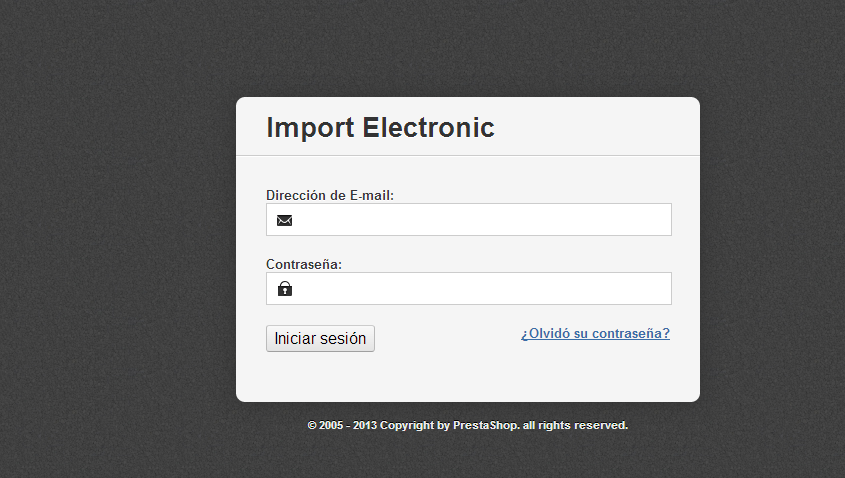Click the all rights reserved footer text
The height and width of the screenshot is (478, 845).
point(575,425)
